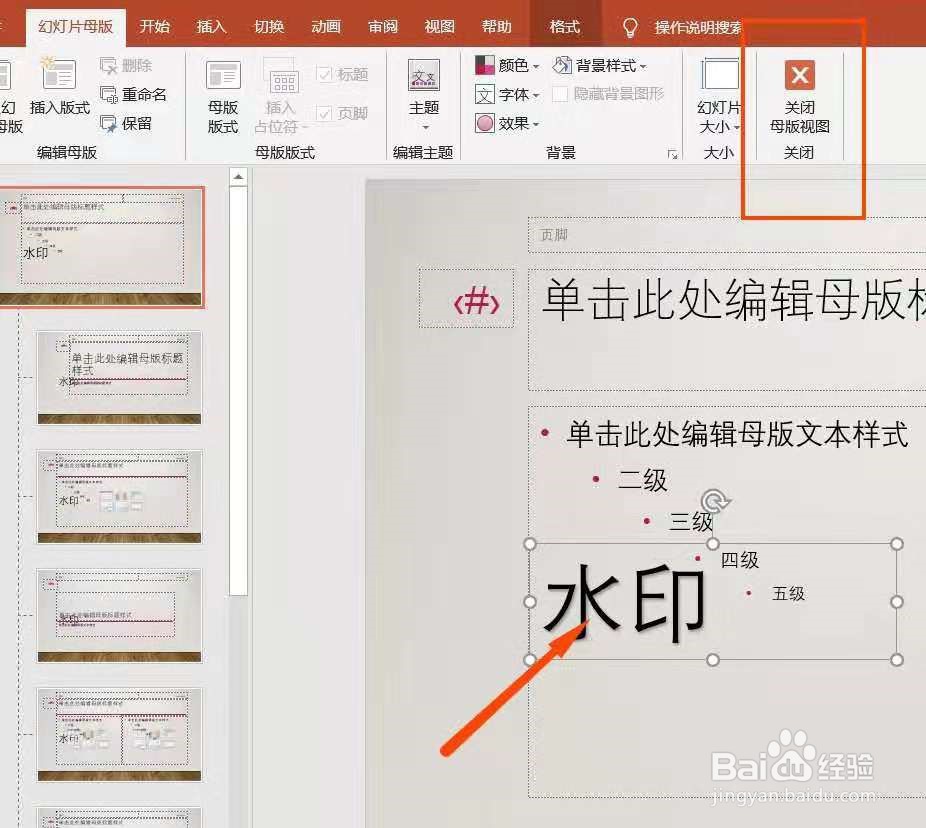Click the Delete (删除) layout icon

[x=109, y=66]
